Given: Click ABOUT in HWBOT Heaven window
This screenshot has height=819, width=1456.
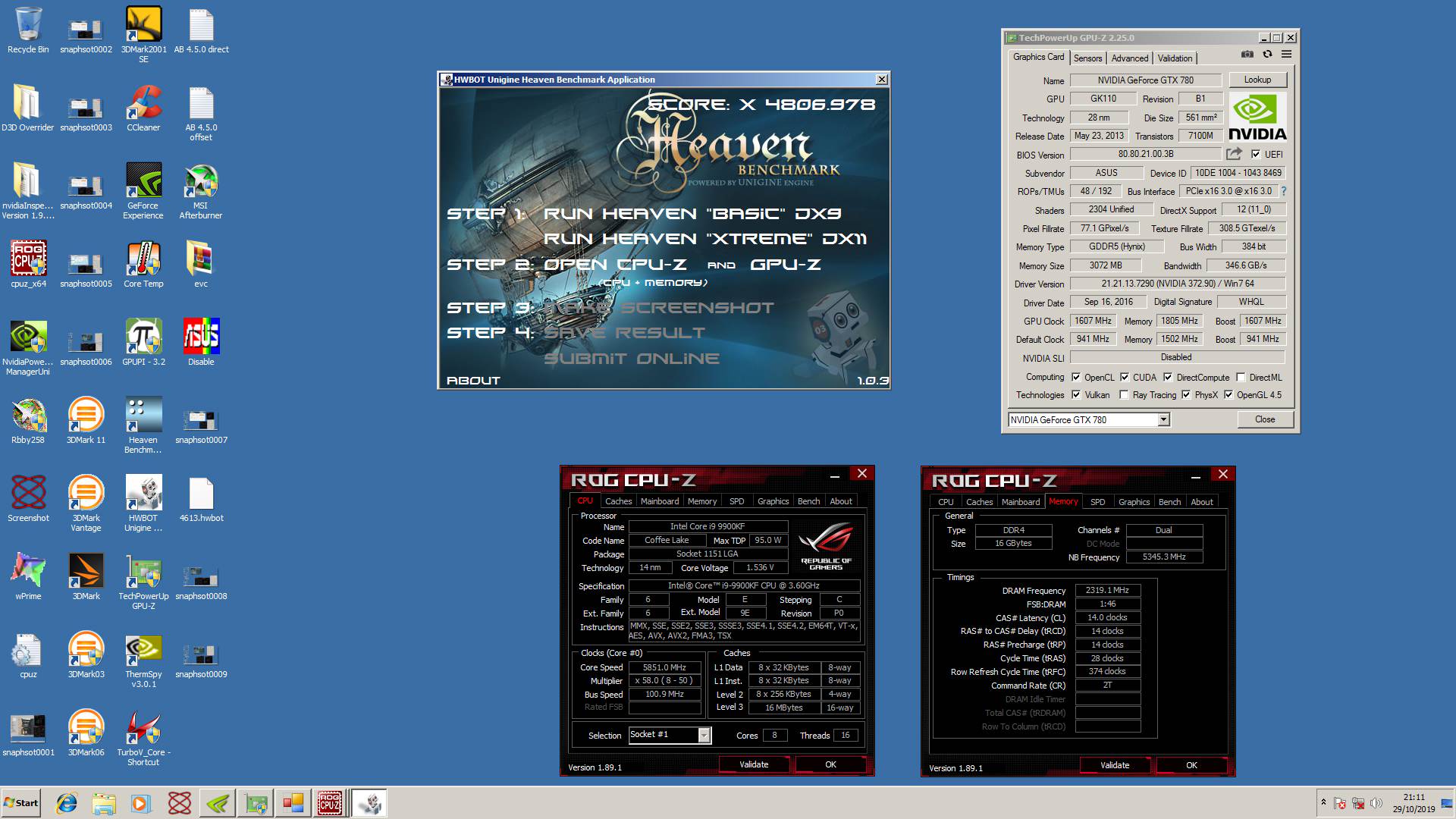Looking at the screenshot, I should click(473, 381).
